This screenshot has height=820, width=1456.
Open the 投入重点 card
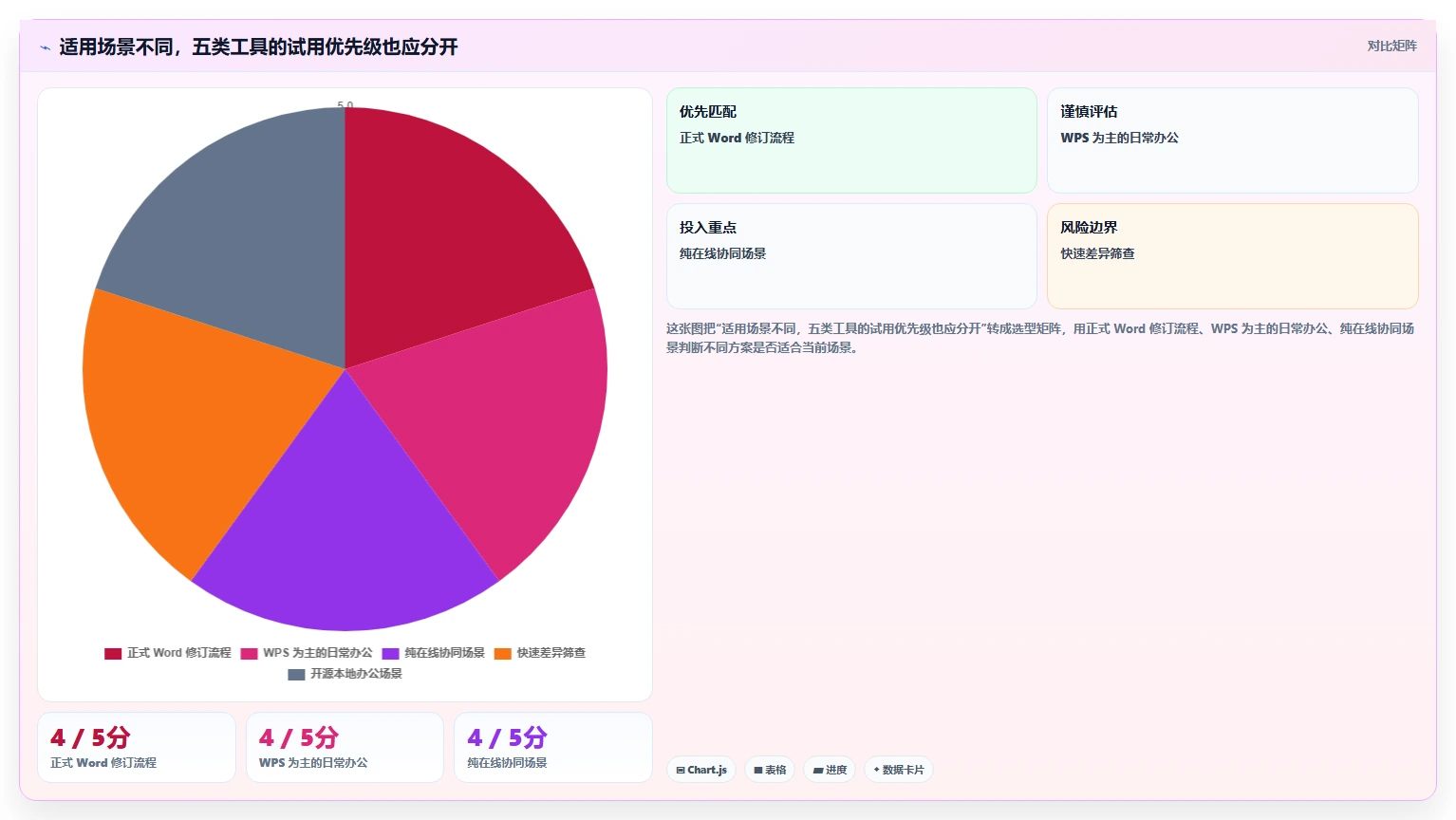click(851, 256)
